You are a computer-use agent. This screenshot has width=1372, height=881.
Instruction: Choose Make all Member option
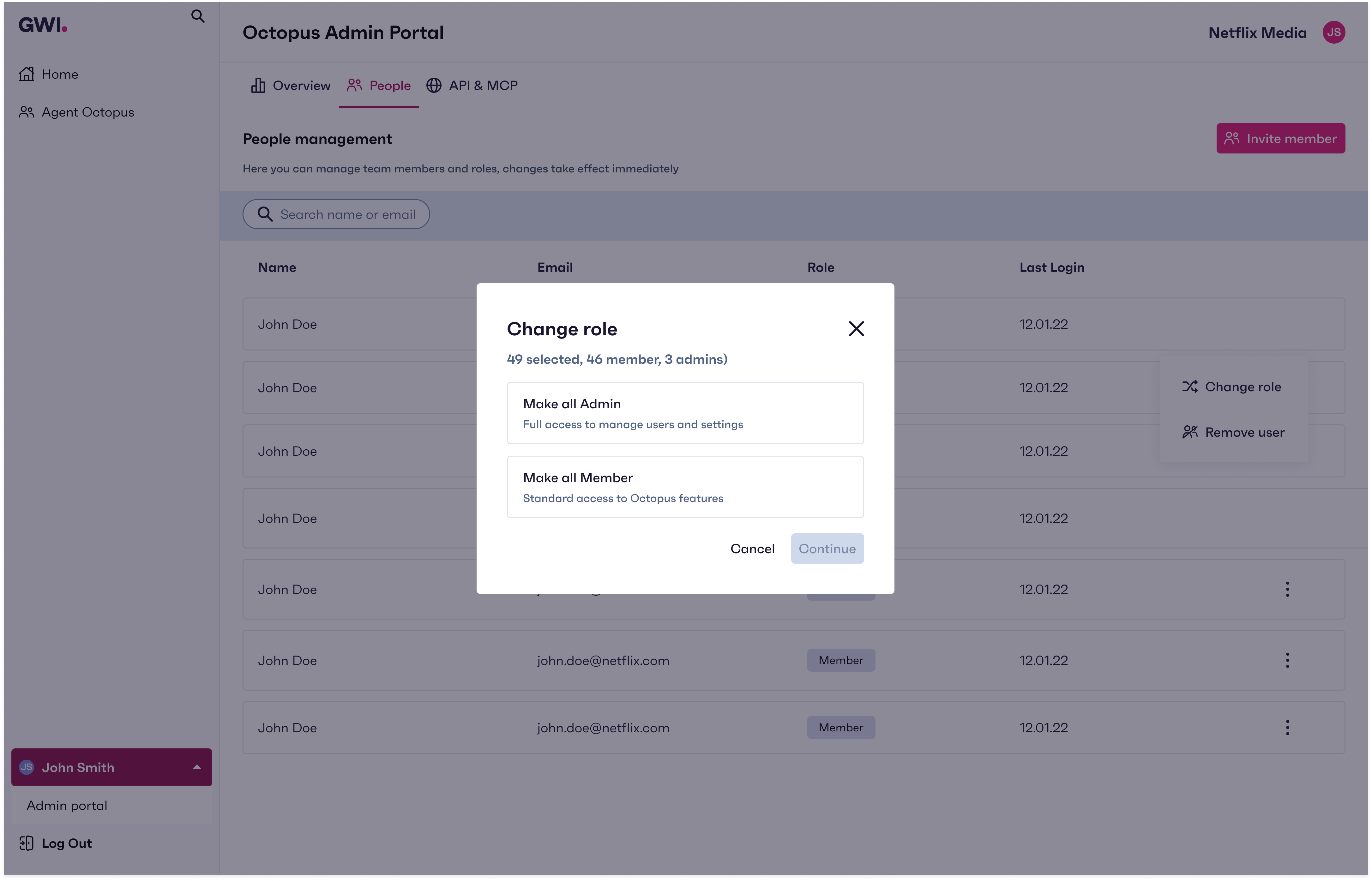pos(685,487)
